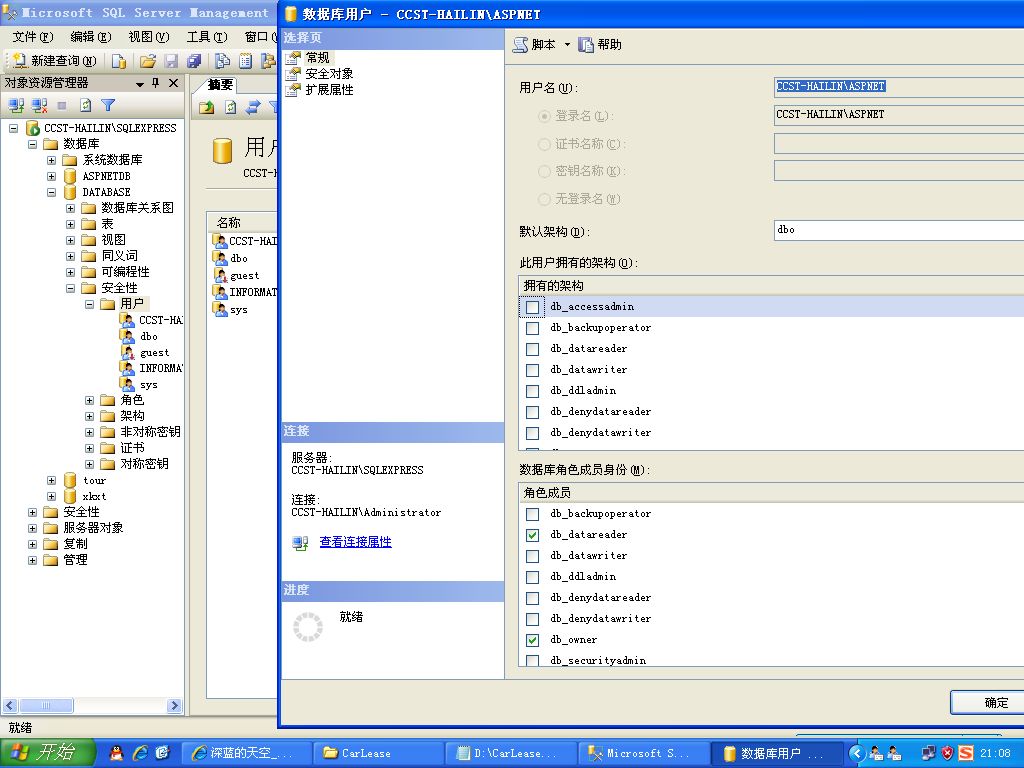Open the 编辑(E) menu
Viewport: 1024px width, 768px height.
[91, 37]
